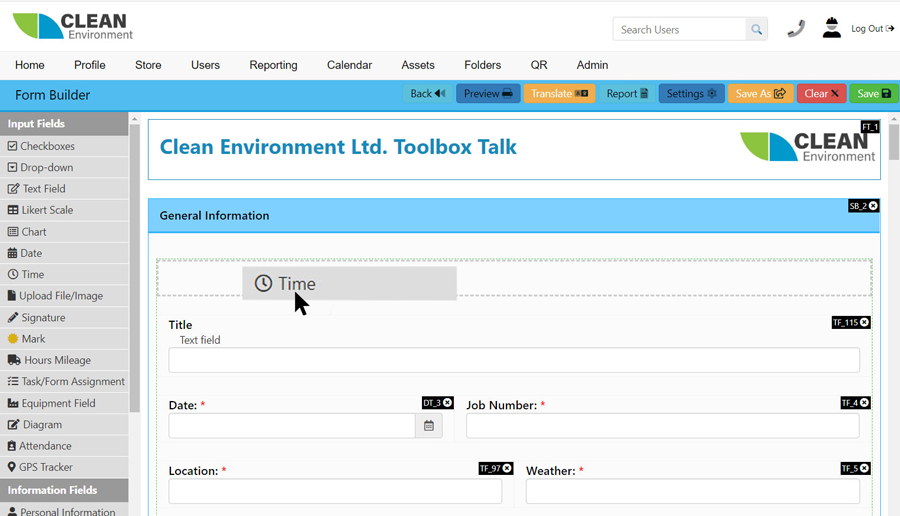Open the Admin menu
Image resolution: width=900 pixels, height=516 pixels.
592,65
